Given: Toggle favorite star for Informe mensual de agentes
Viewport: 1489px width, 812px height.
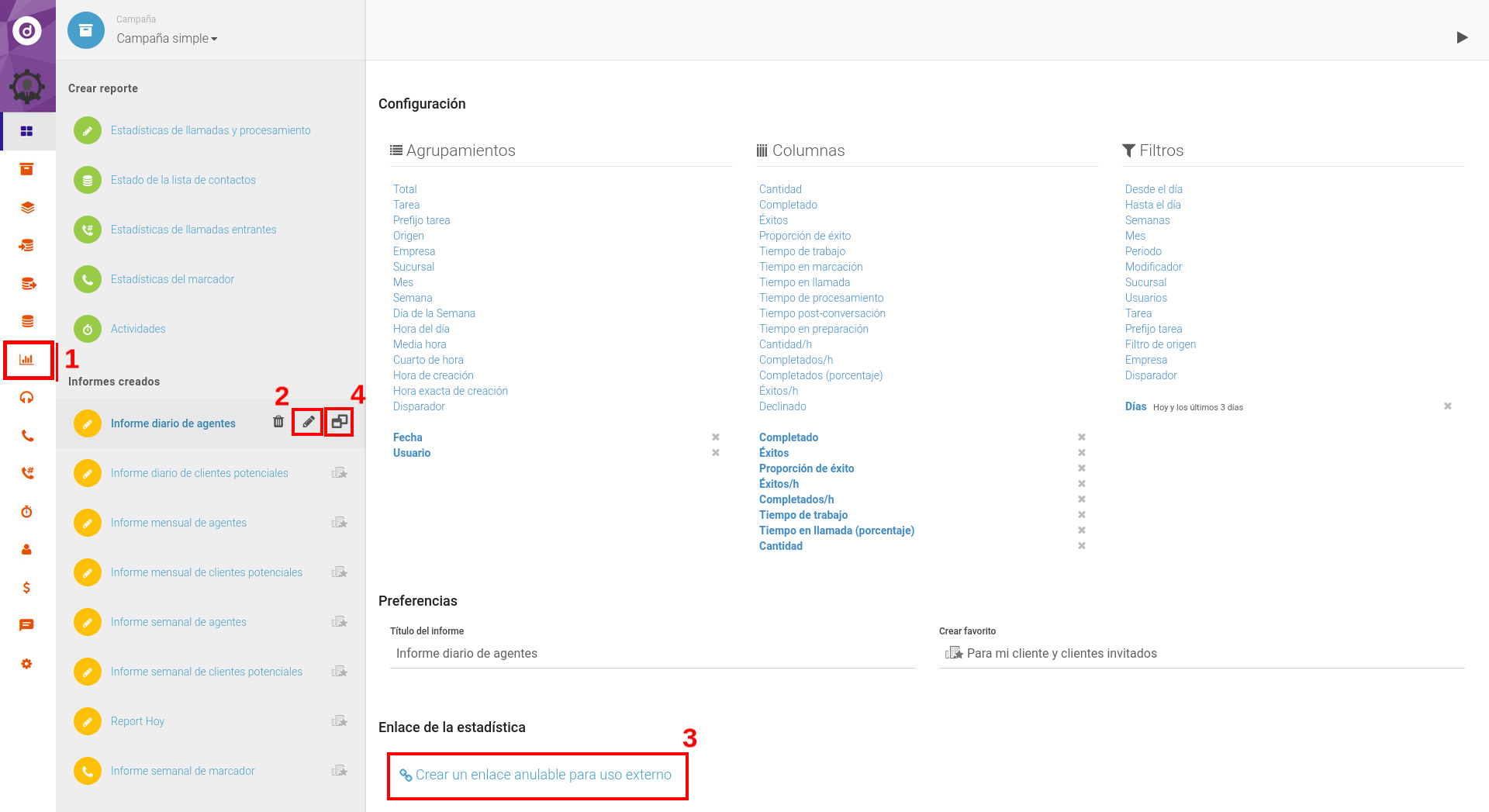Looking at the screenshot, I should 340,522.
